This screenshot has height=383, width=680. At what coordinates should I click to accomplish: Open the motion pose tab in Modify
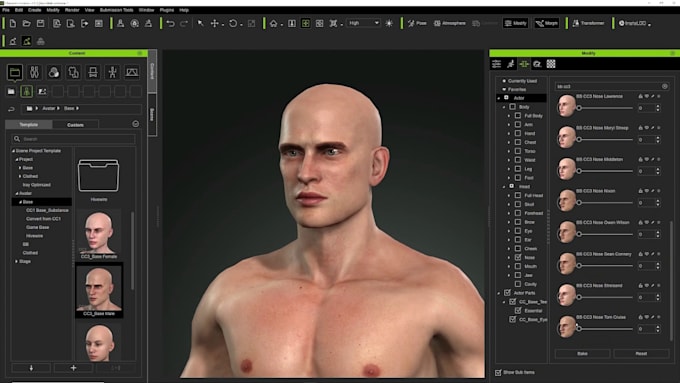[510, 64]
